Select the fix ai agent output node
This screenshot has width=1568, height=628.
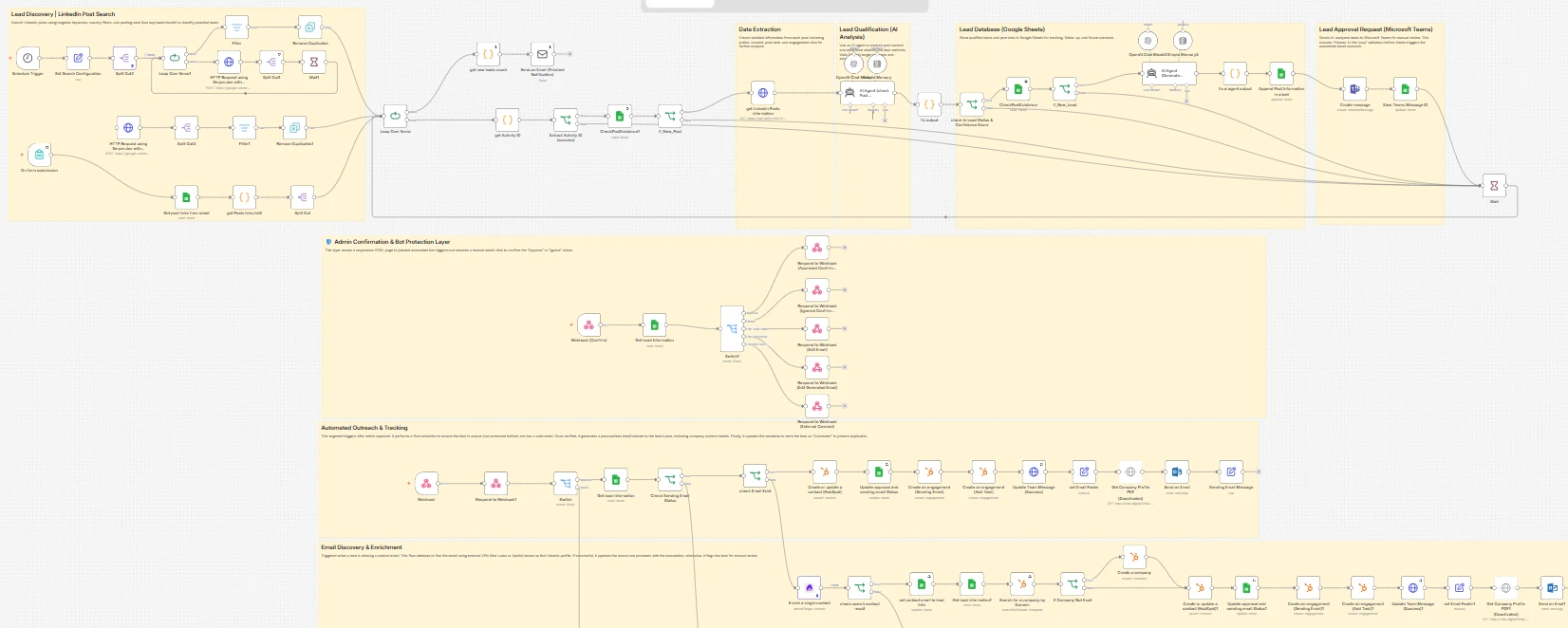[1235, 73]
